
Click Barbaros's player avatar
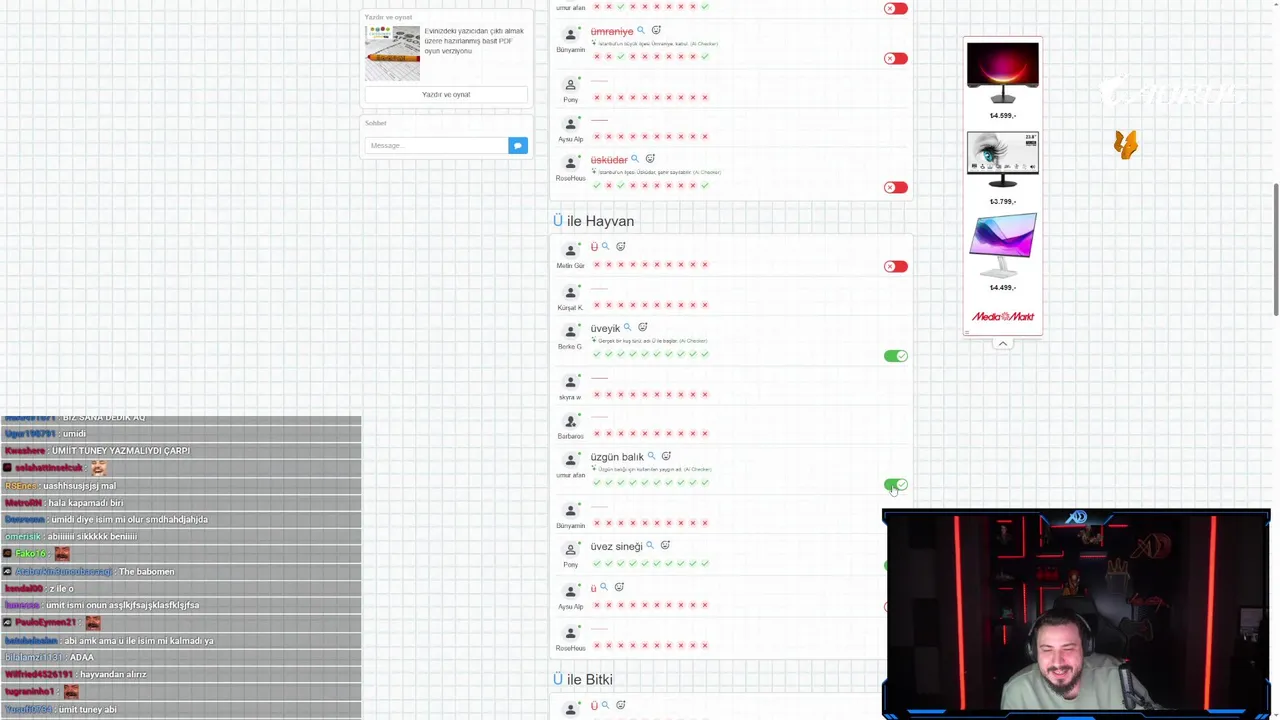pos(571,421)
